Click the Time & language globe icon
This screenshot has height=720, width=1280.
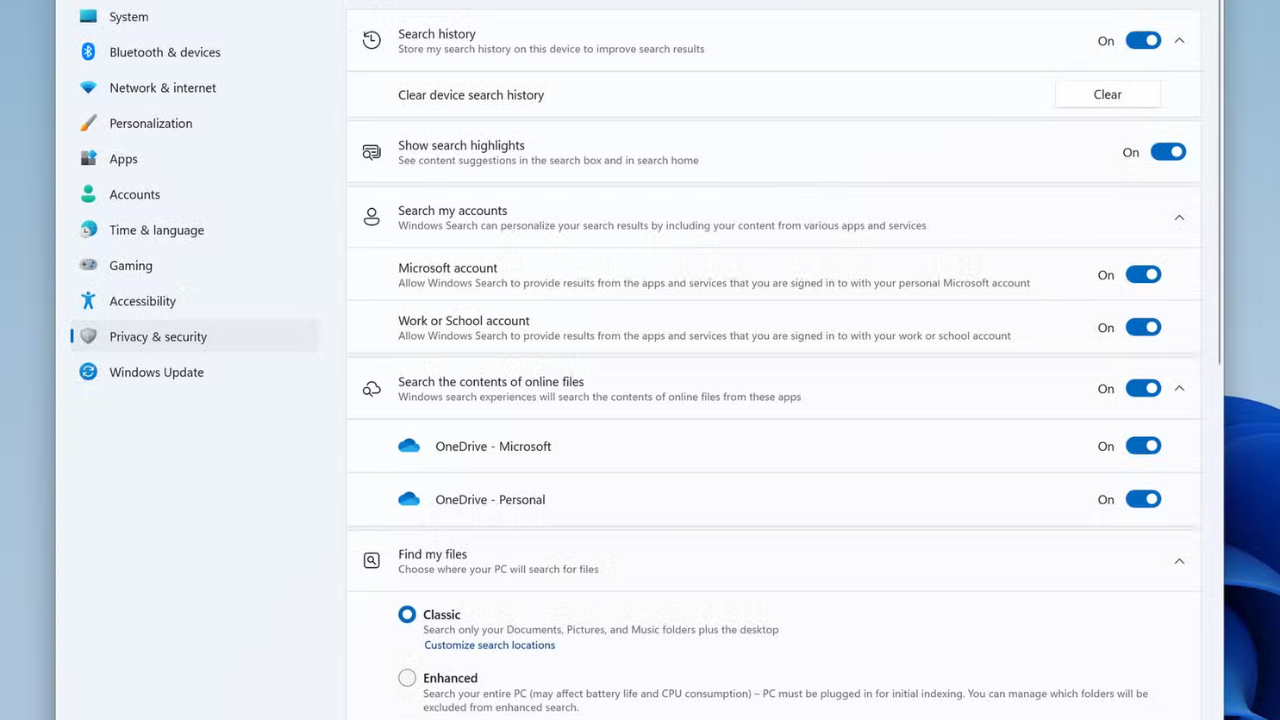pos(88,230)
